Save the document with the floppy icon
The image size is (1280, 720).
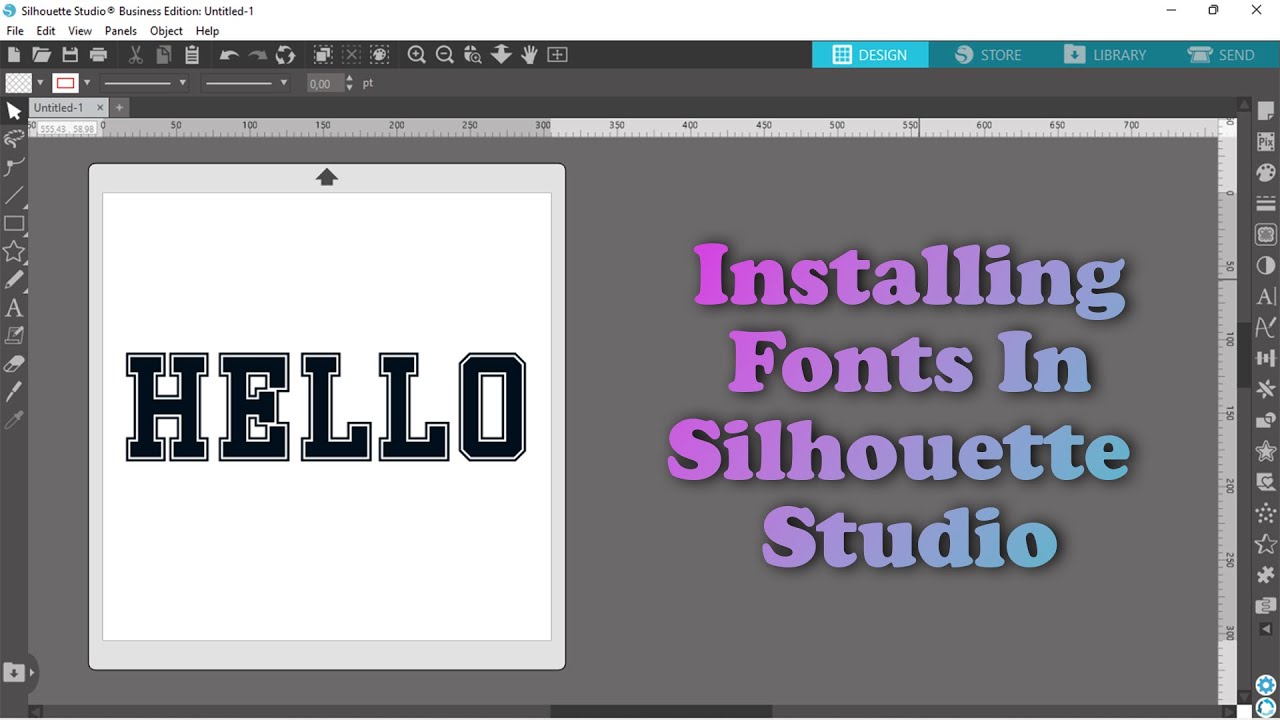click(70, 55)
